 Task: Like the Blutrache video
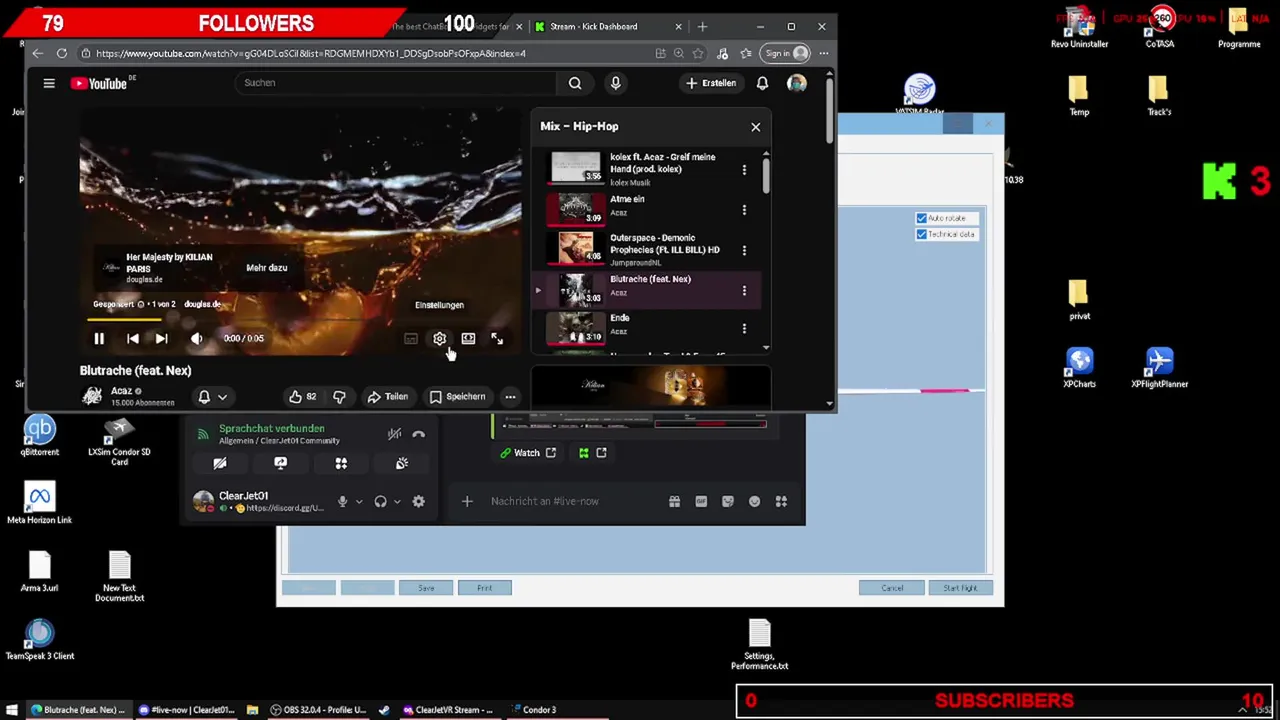[x=302, y=397]
